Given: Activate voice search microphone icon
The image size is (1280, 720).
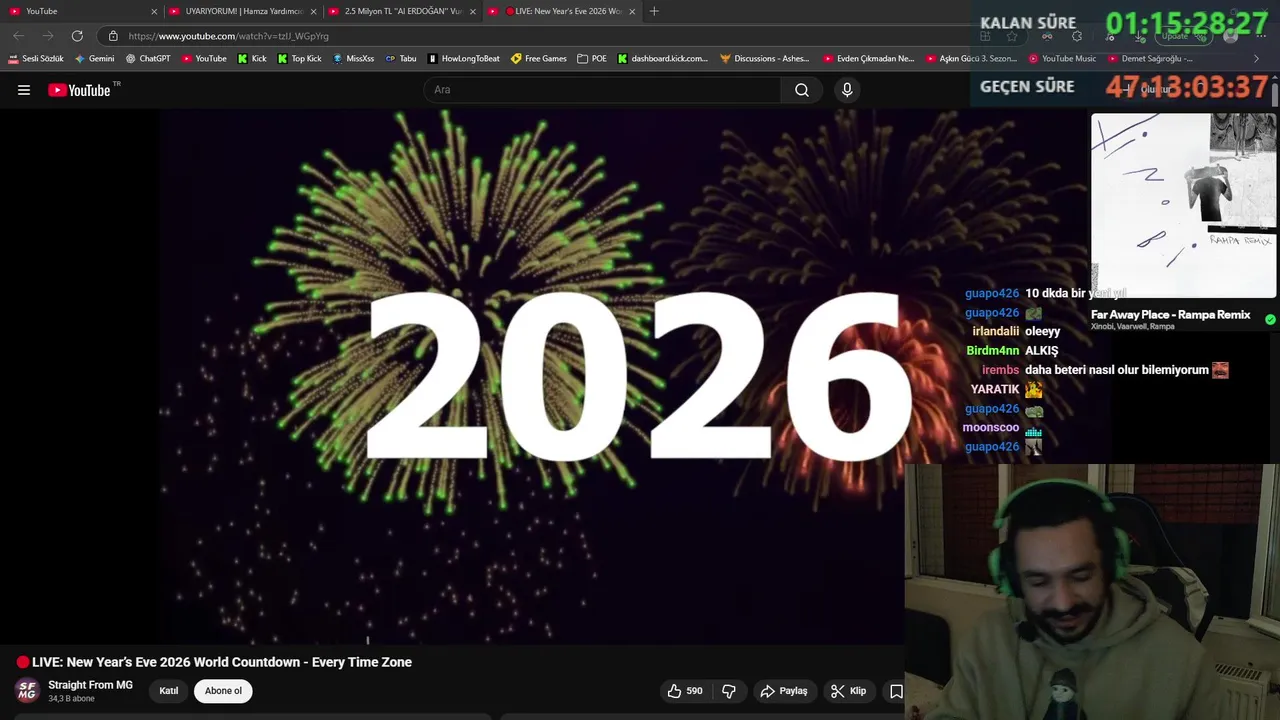Looking at the screenshot, I should coord(847,90).
